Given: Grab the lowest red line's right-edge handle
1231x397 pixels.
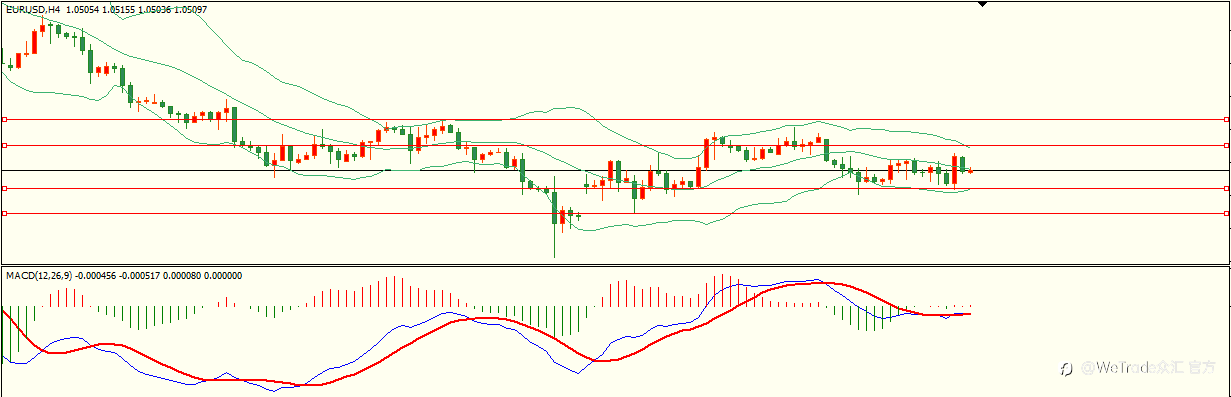Looking at the screenshot, I should pos(1226,213).
